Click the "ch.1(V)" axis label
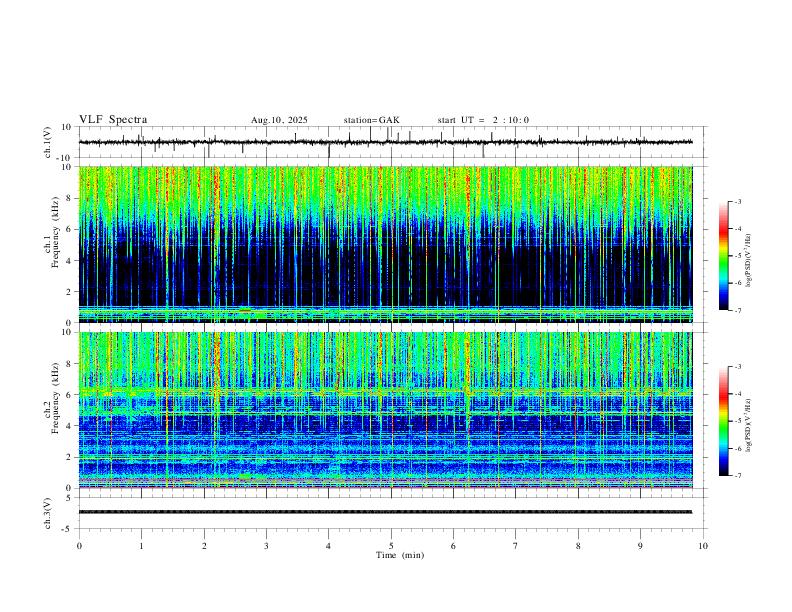Screen dimensions: 792x612 click(48, 142)
